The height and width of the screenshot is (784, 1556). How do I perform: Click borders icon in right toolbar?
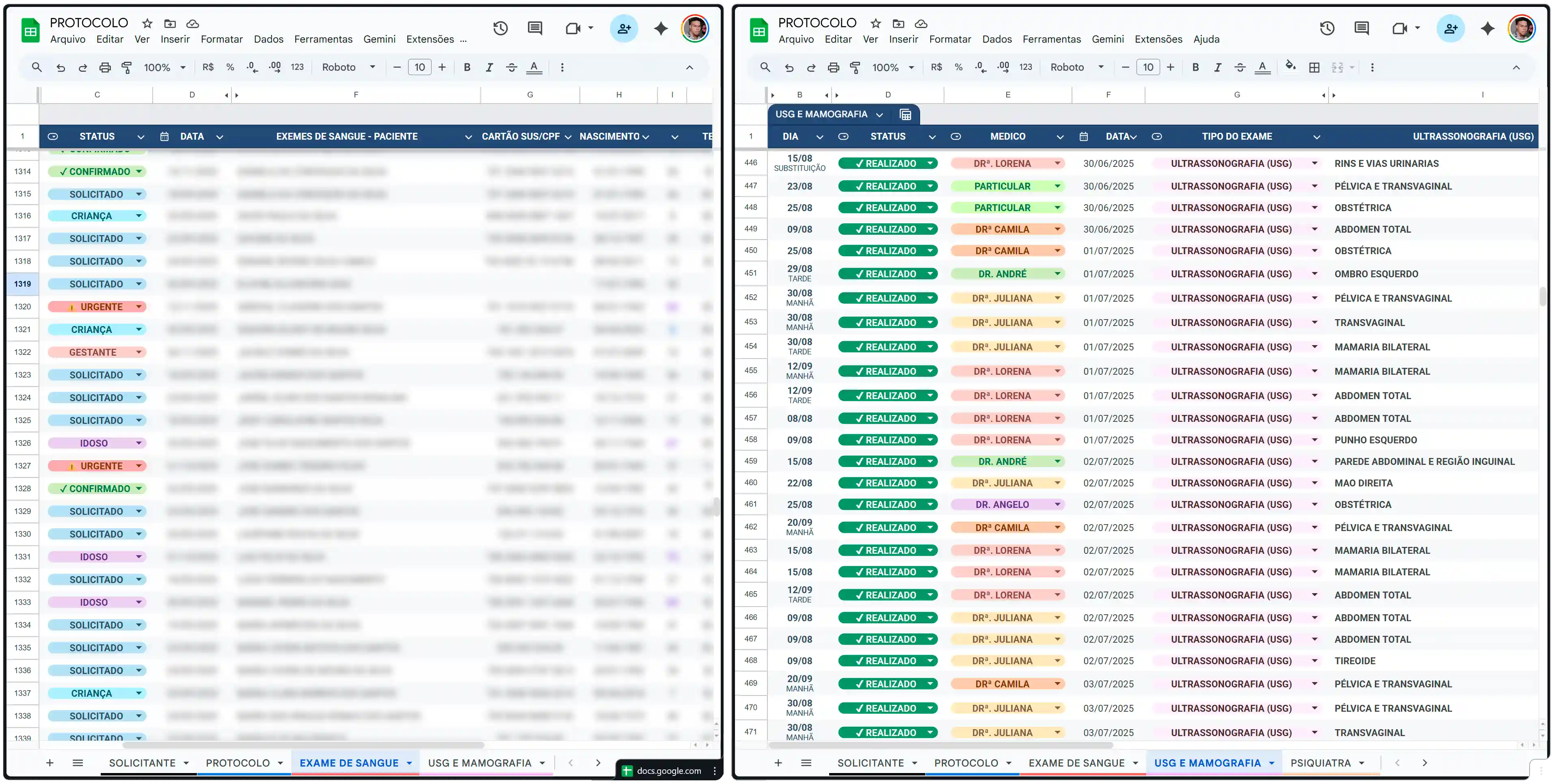click(1314, 67)
